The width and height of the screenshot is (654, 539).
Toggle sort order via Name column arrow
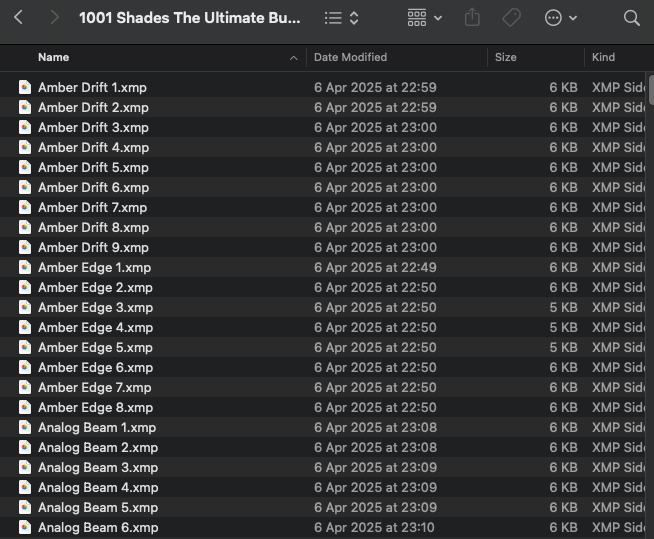293,58
